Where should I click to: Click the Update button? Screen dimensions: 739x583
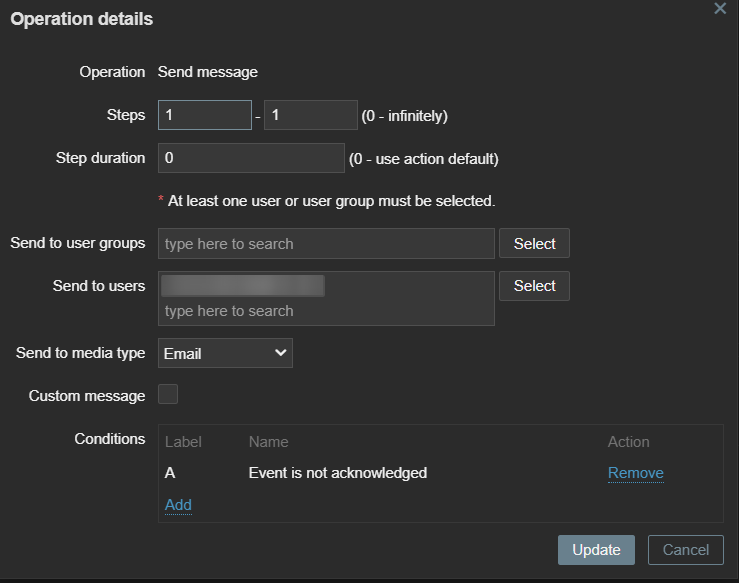(596, 550)
